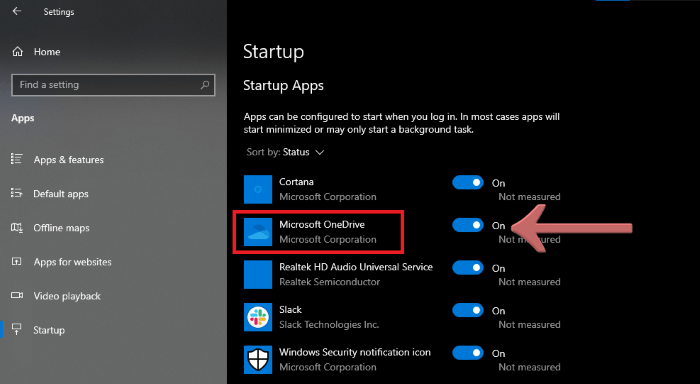Viewport: 700px width, 384px height.
Task: Click the Home house icon
Action: point(17,52)
